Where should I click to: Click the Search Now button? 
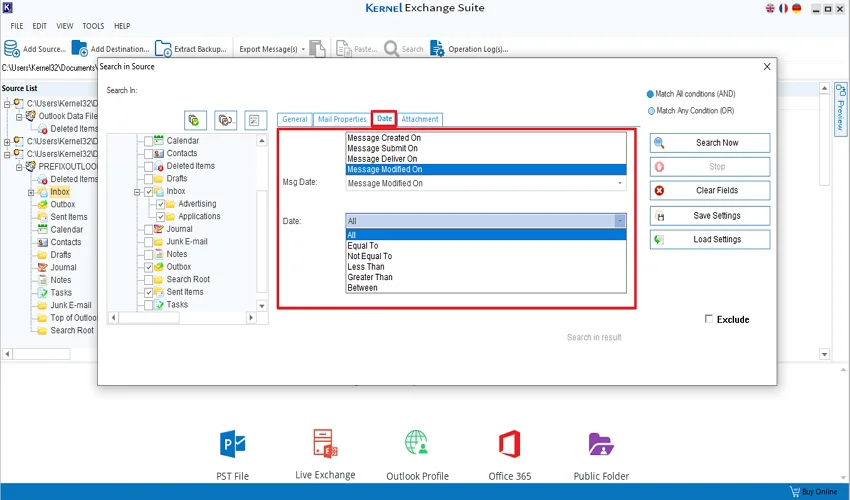pyautogui.click(x=710, y=143)
